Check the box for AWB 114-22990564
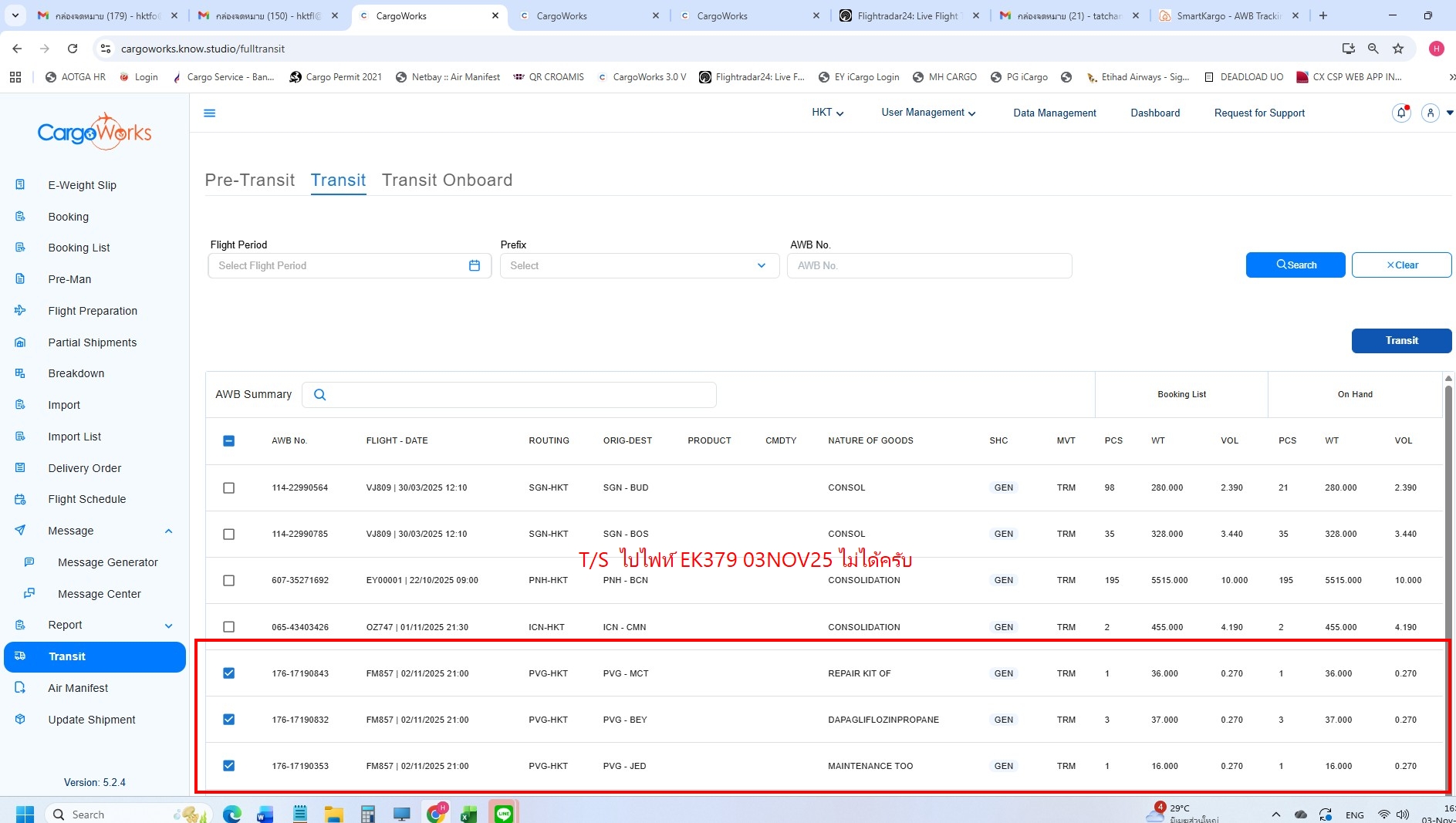Viewport: 1456px width, 823px height. [x=228, y=487]
